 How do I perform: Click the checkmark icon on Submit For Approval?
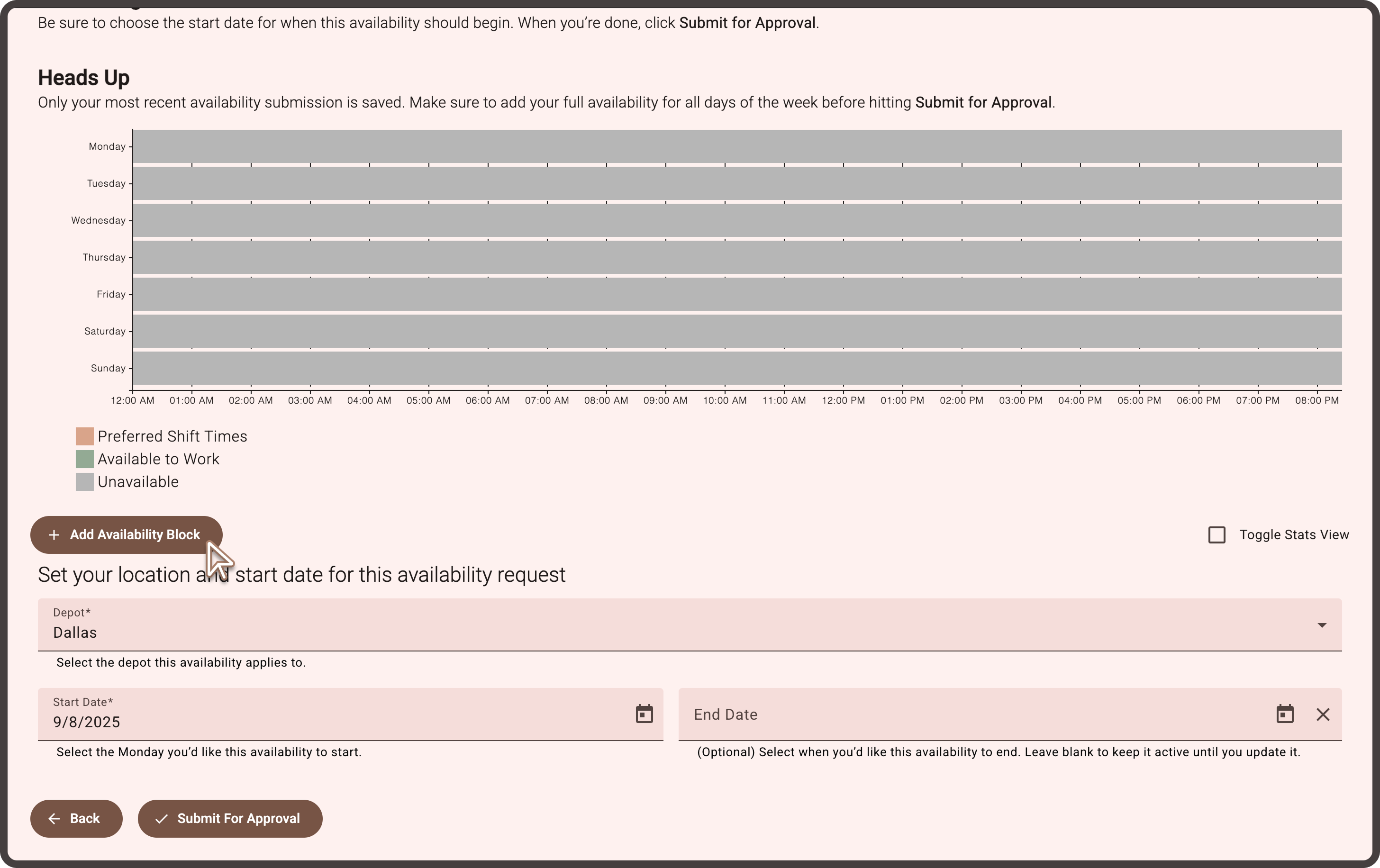162,819
